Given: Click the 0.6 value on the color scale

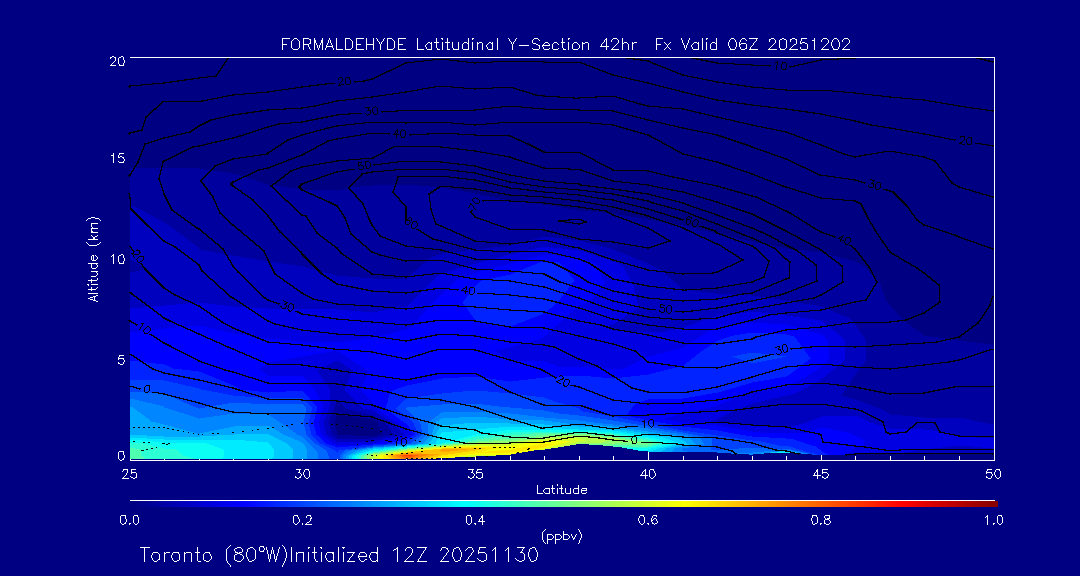Looking at the screenshot, I should point(648,520).
